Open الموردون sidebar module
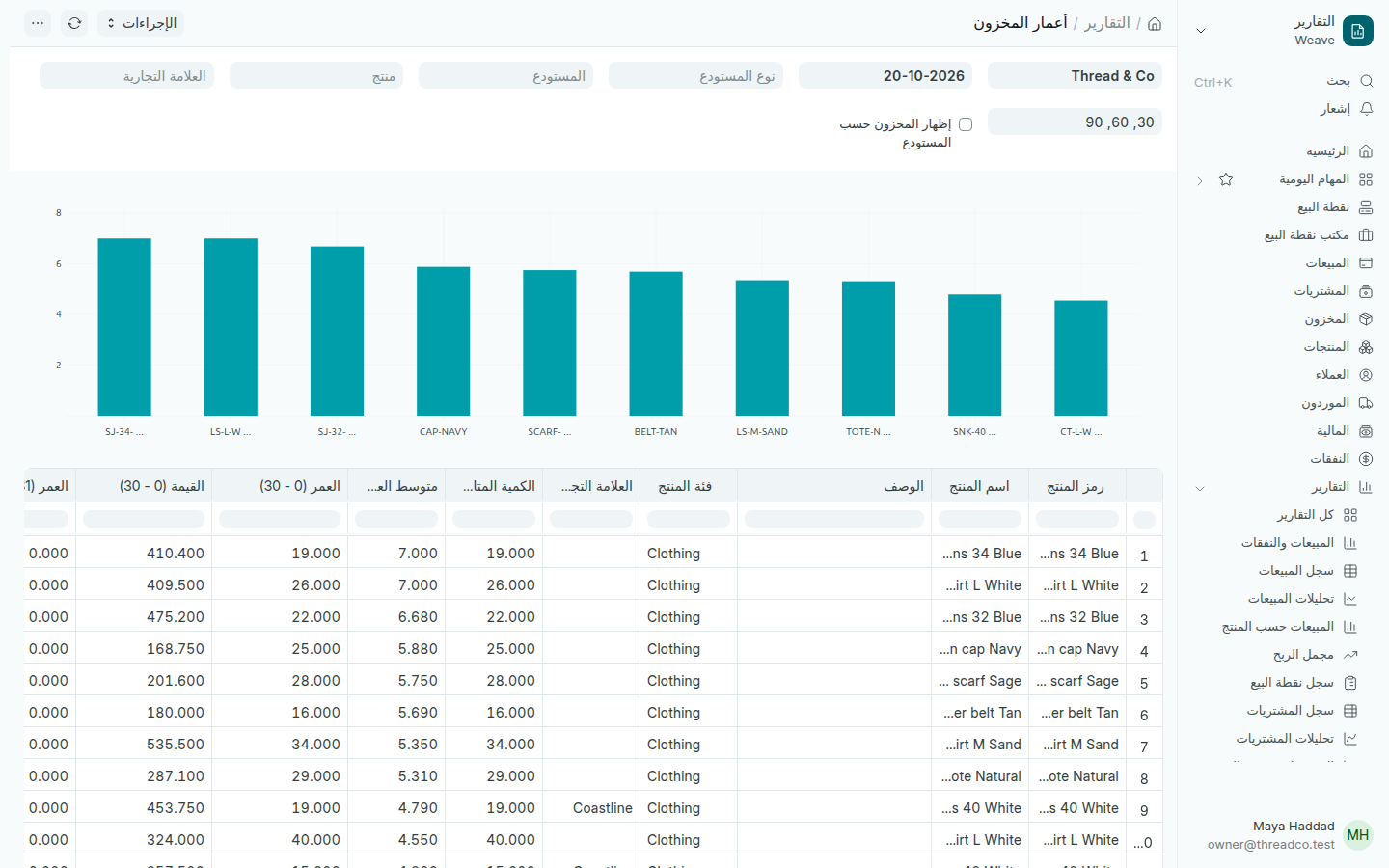Screen dimensions: 1389x868 coord(1337,403)
